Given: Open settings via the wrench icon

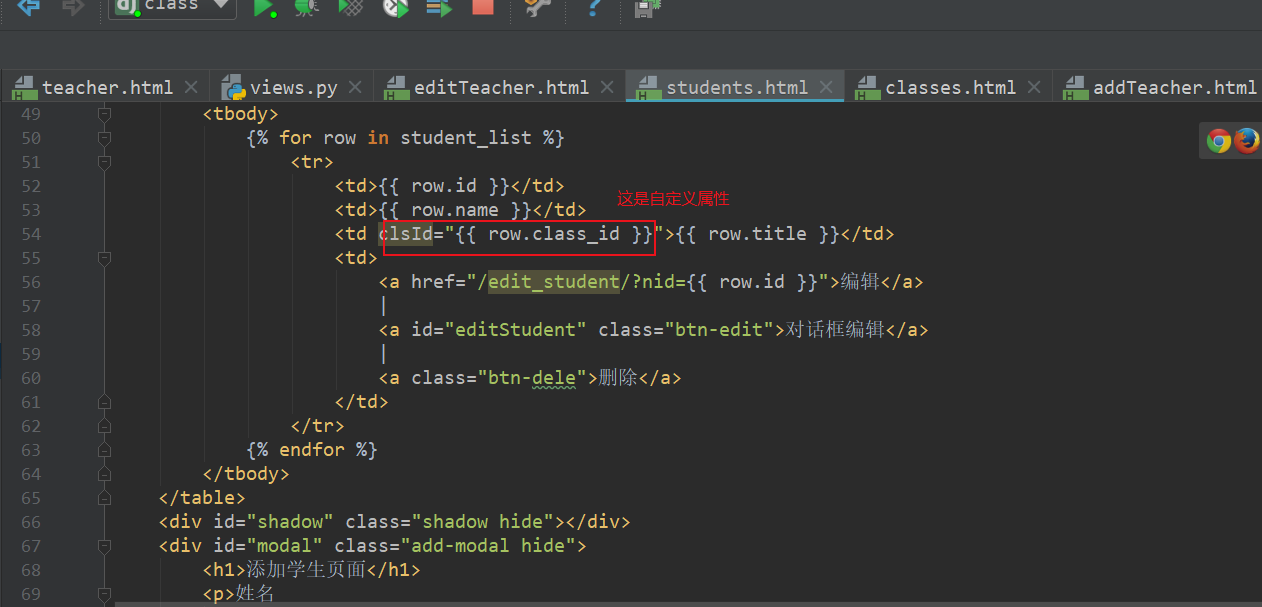Looking at the screenshot, I should click(x=538, y=8).
